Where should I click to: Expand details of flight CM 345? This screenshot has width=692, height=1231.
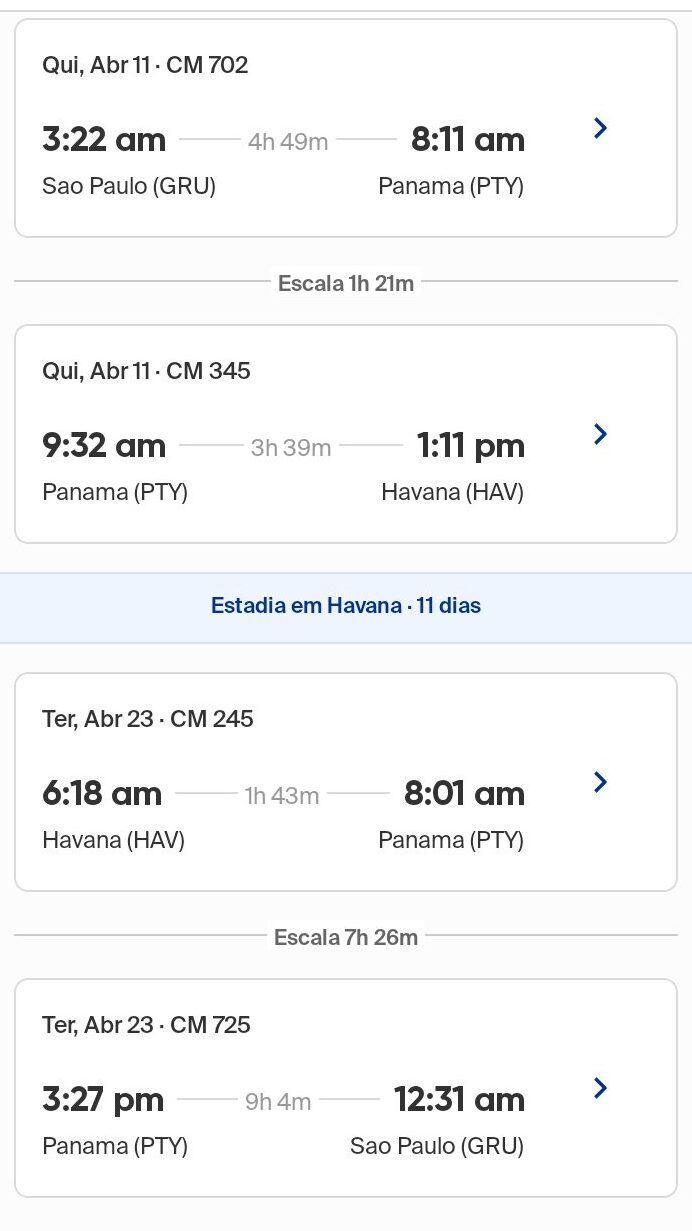click(x=599, y=434)
